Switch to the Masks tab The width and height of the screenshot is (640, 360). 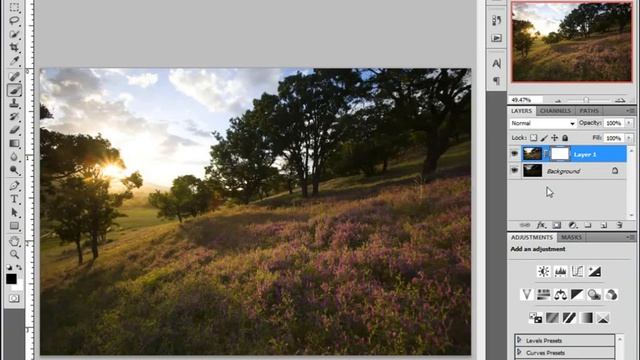(x=571, y=238)
